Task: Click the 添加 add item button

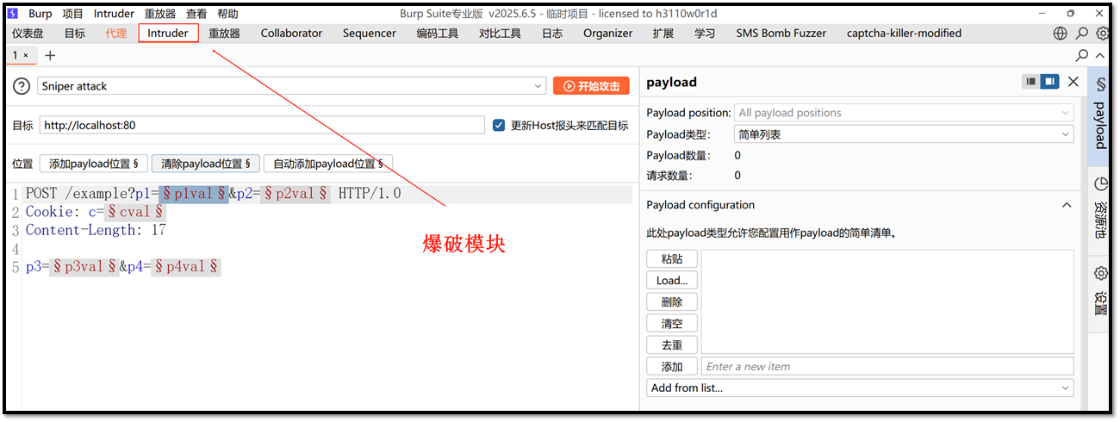Action: pyautogui.click(x=671, y=367)
